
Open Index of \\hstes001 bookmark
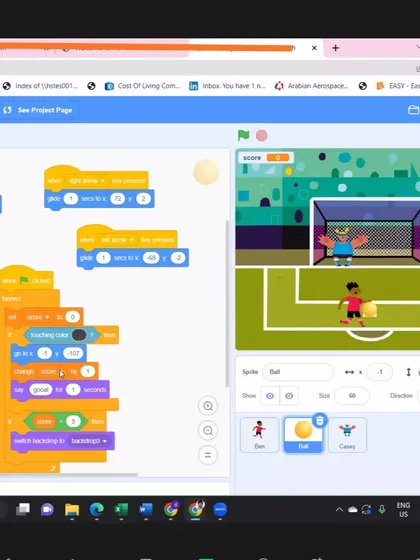[41, 86]
